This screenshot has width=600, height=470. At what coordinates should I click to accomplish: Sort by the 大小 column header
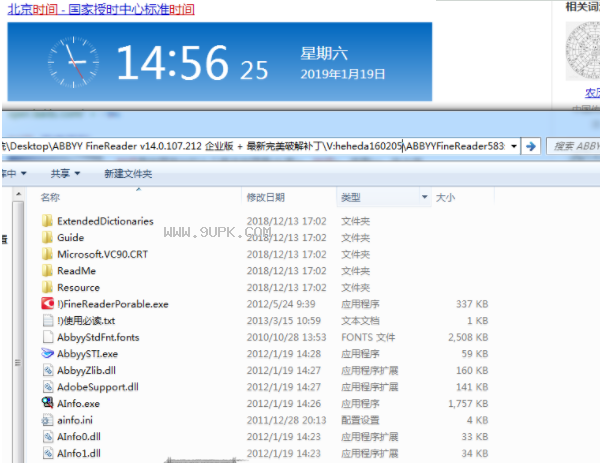tap(445, 197)
